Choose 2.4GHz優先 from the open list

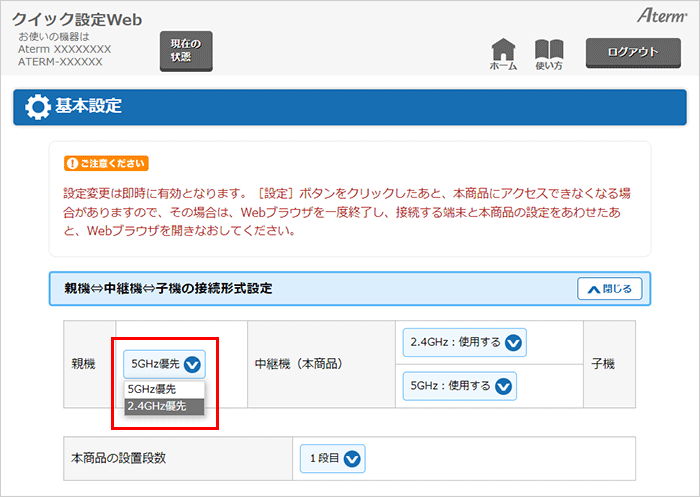pos(164,406)
